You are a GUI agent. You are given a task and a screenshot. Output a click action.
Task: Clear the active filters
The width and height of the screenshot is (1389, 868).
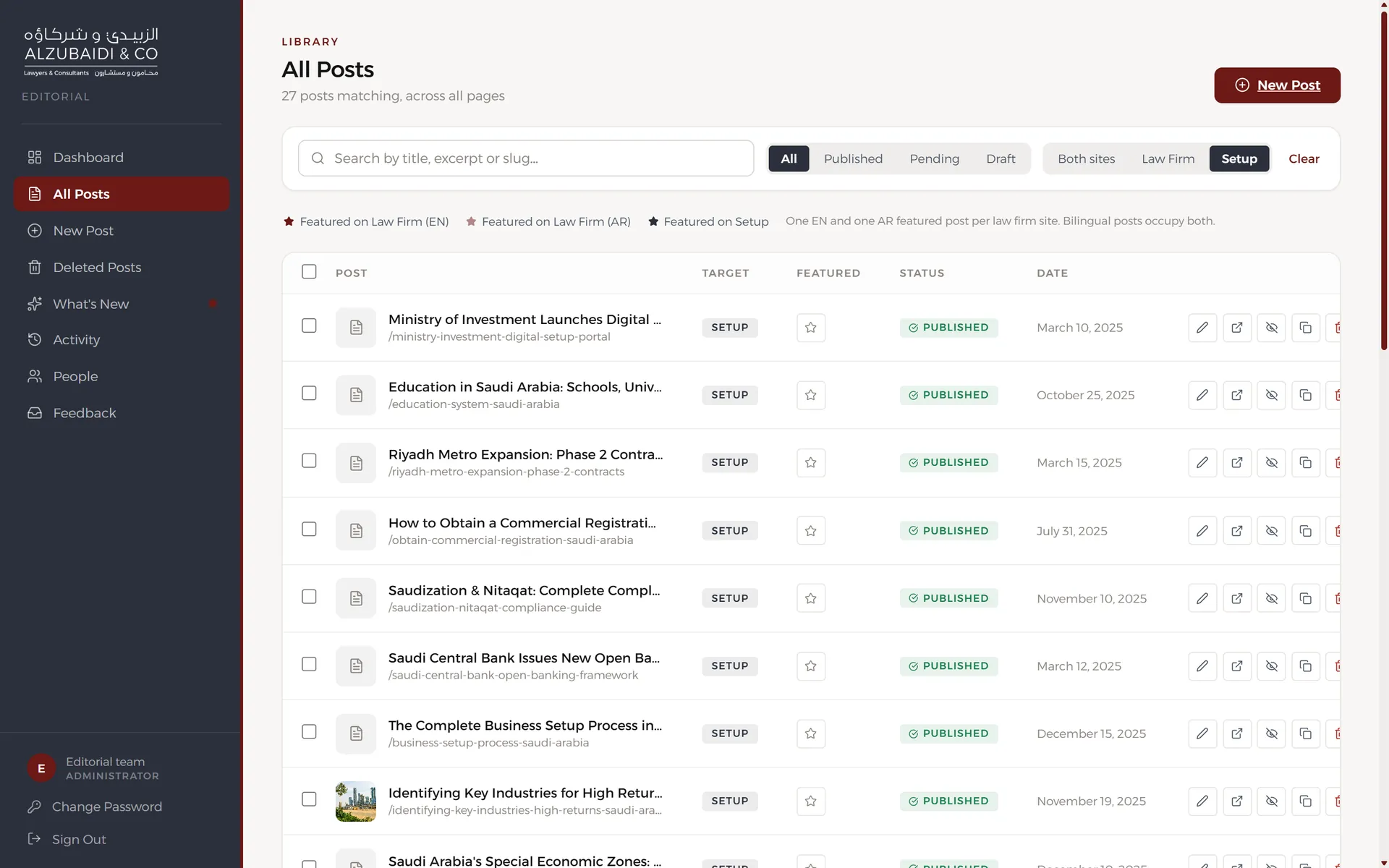(x=1304, y=158)
